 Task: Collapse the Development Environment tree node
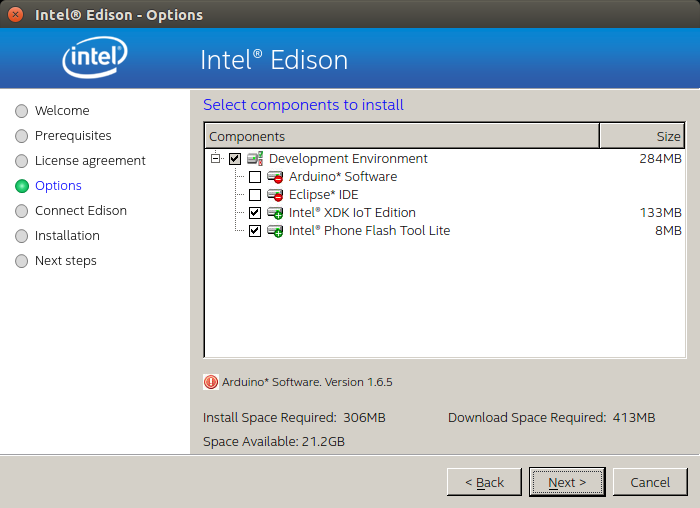click(216, 158)
